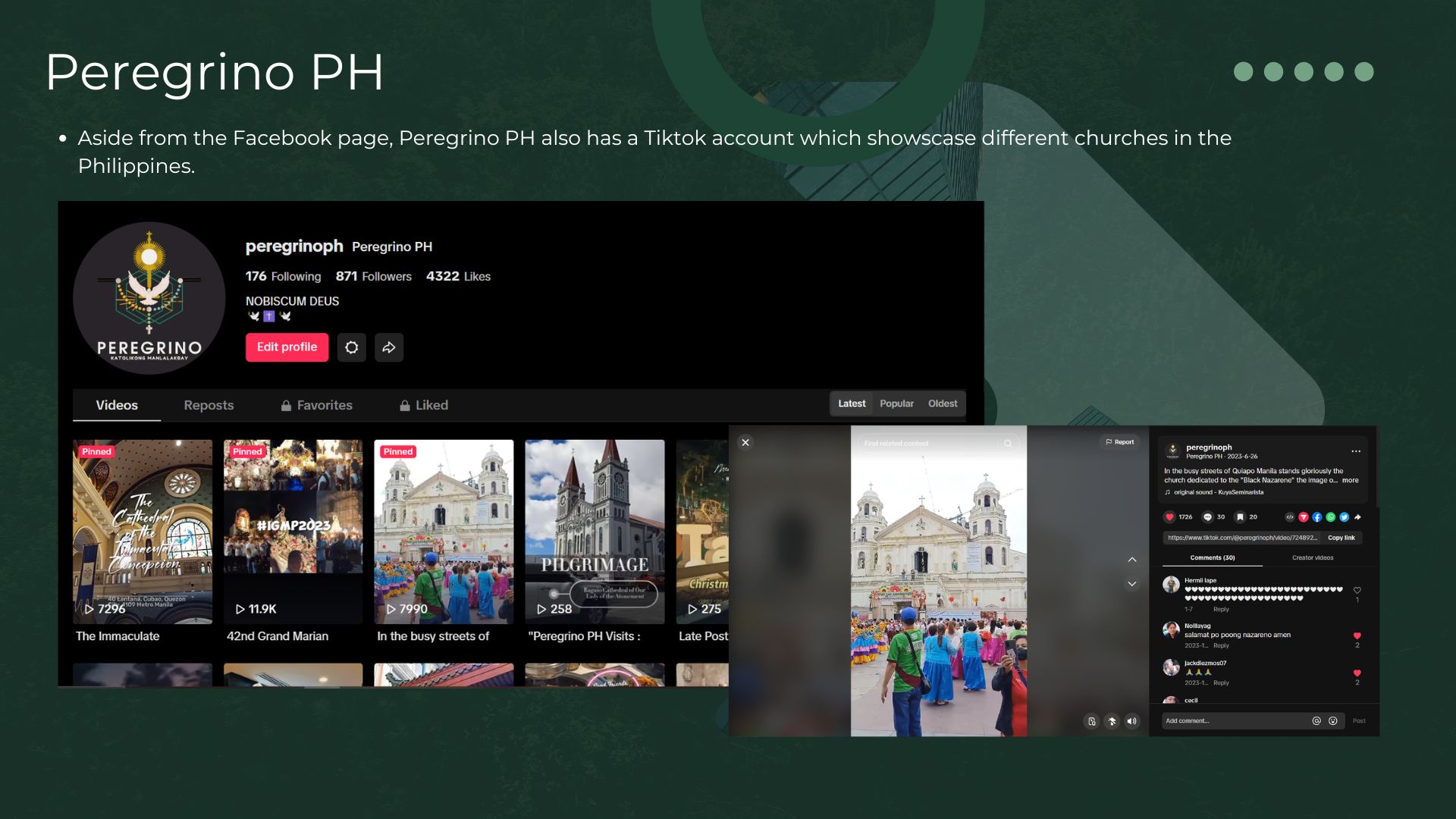Unlike Nolilayag's comment heart
This screenshot has width=1456, height=819.
1357,635
